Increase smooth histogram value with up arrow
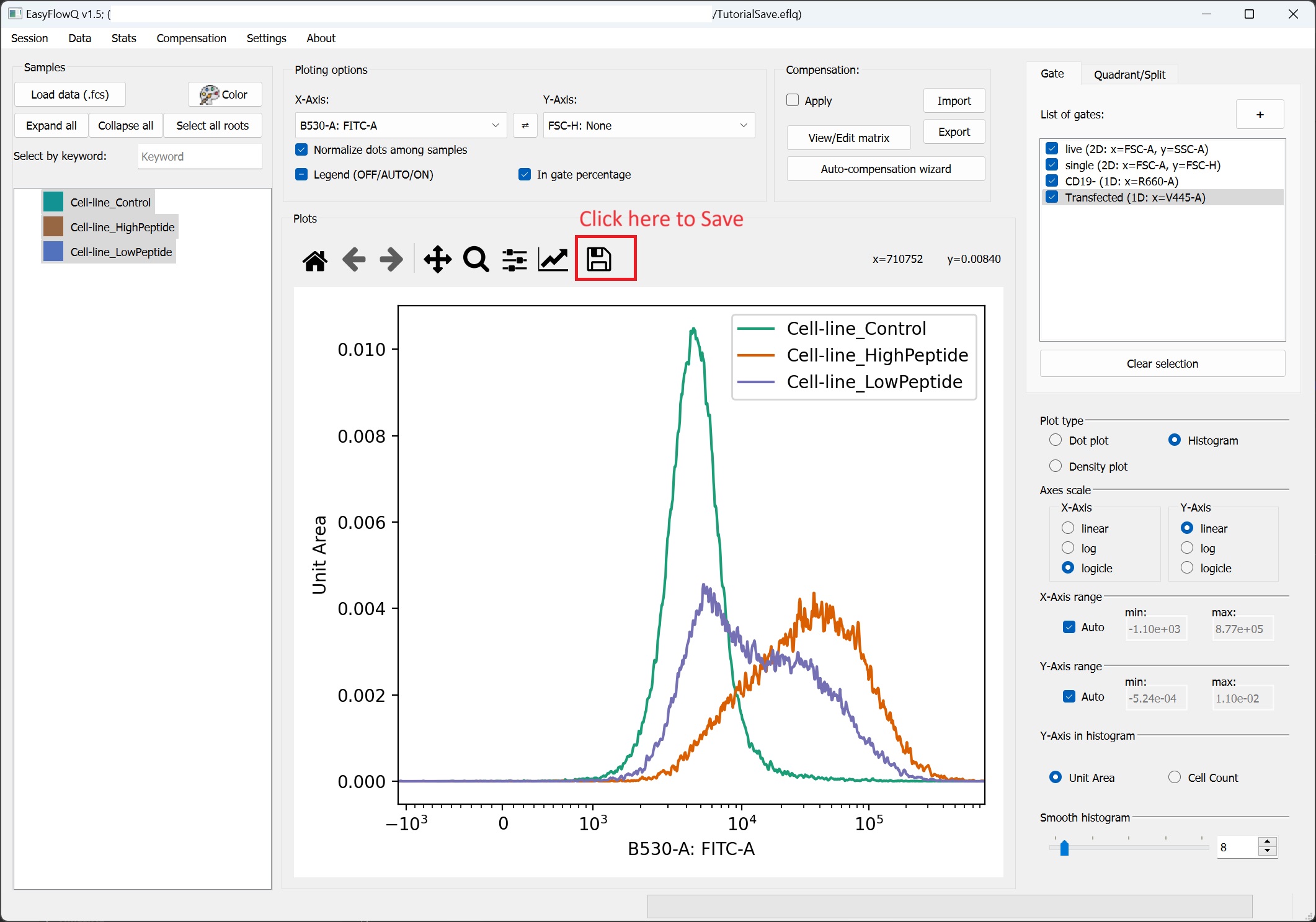 [1268, 842]
